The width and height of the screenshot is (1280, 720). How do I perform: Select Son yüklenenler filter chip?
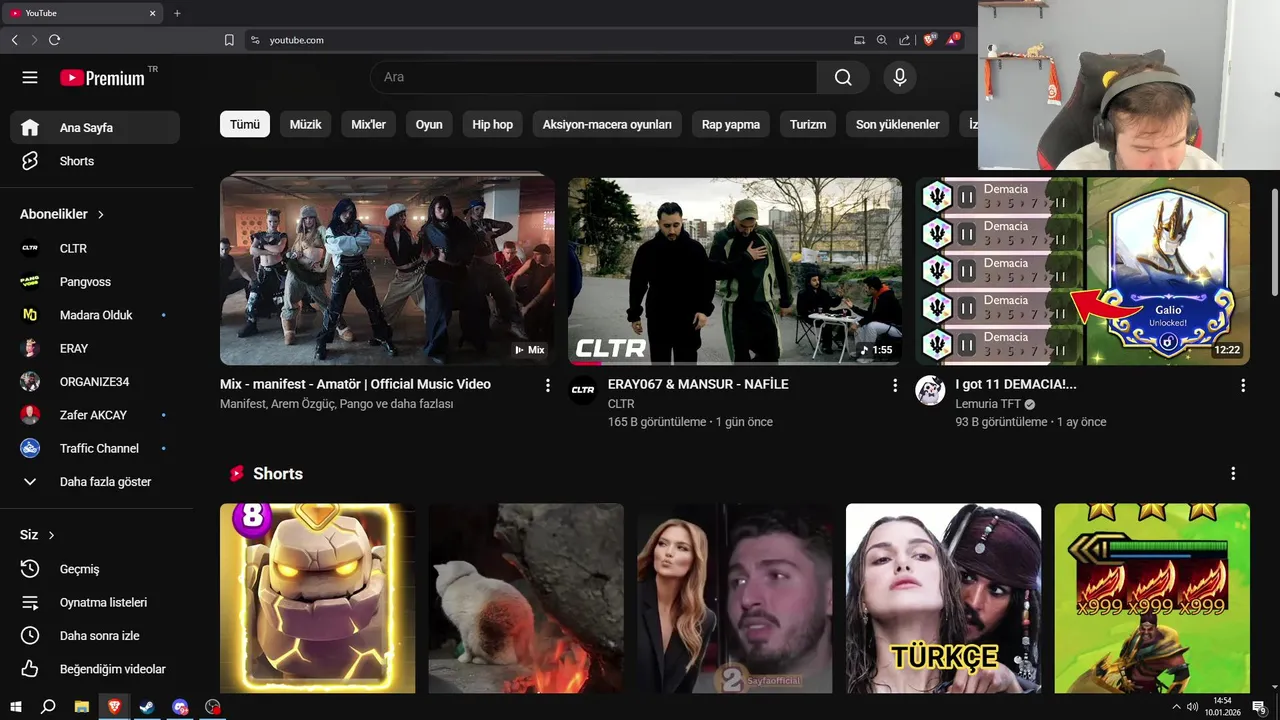898,124
